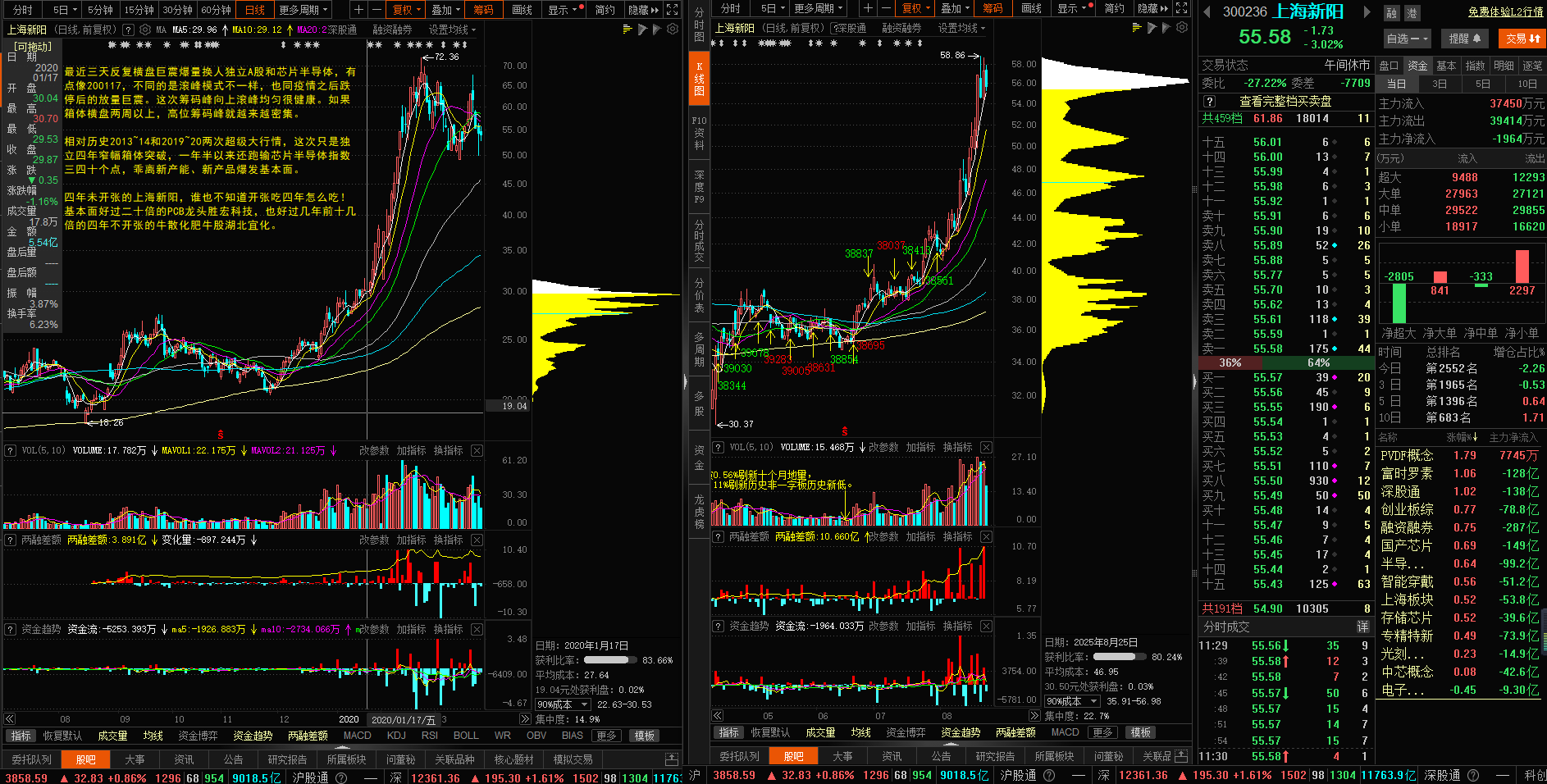The height and width of the screenshot is (784, 1547).
Task: Open the 沪股通 help icon in the left status bar
Action: click(341, 777)
